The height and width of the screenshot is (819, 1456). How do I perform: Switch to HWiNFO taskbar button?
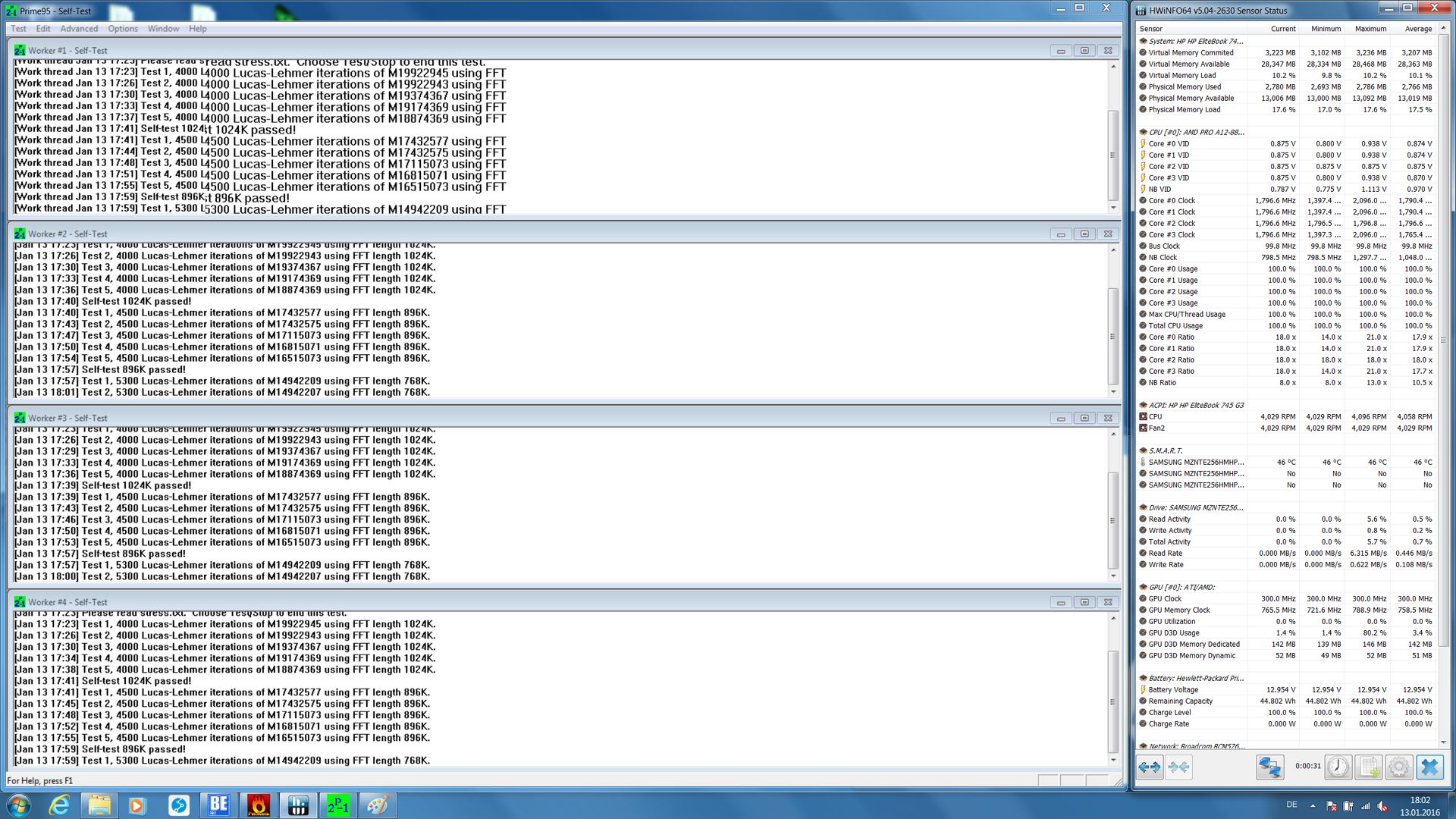coord(298,805)
